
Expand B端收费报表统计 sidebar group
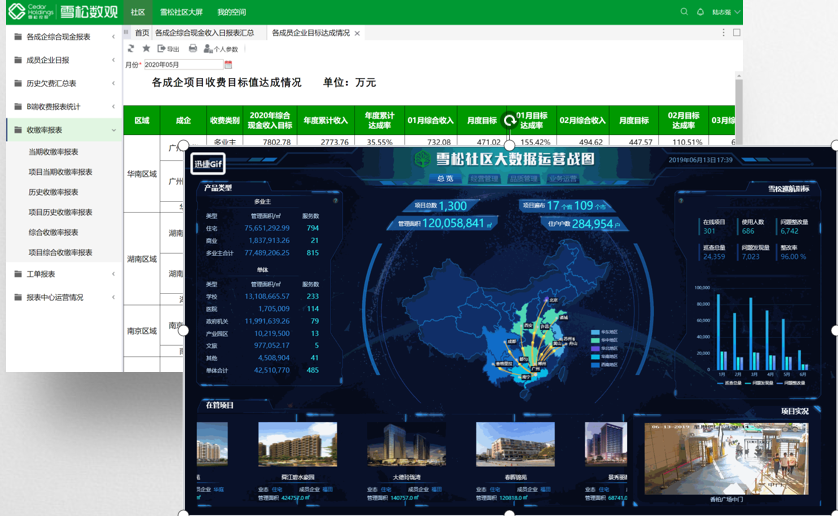[64, 106]
